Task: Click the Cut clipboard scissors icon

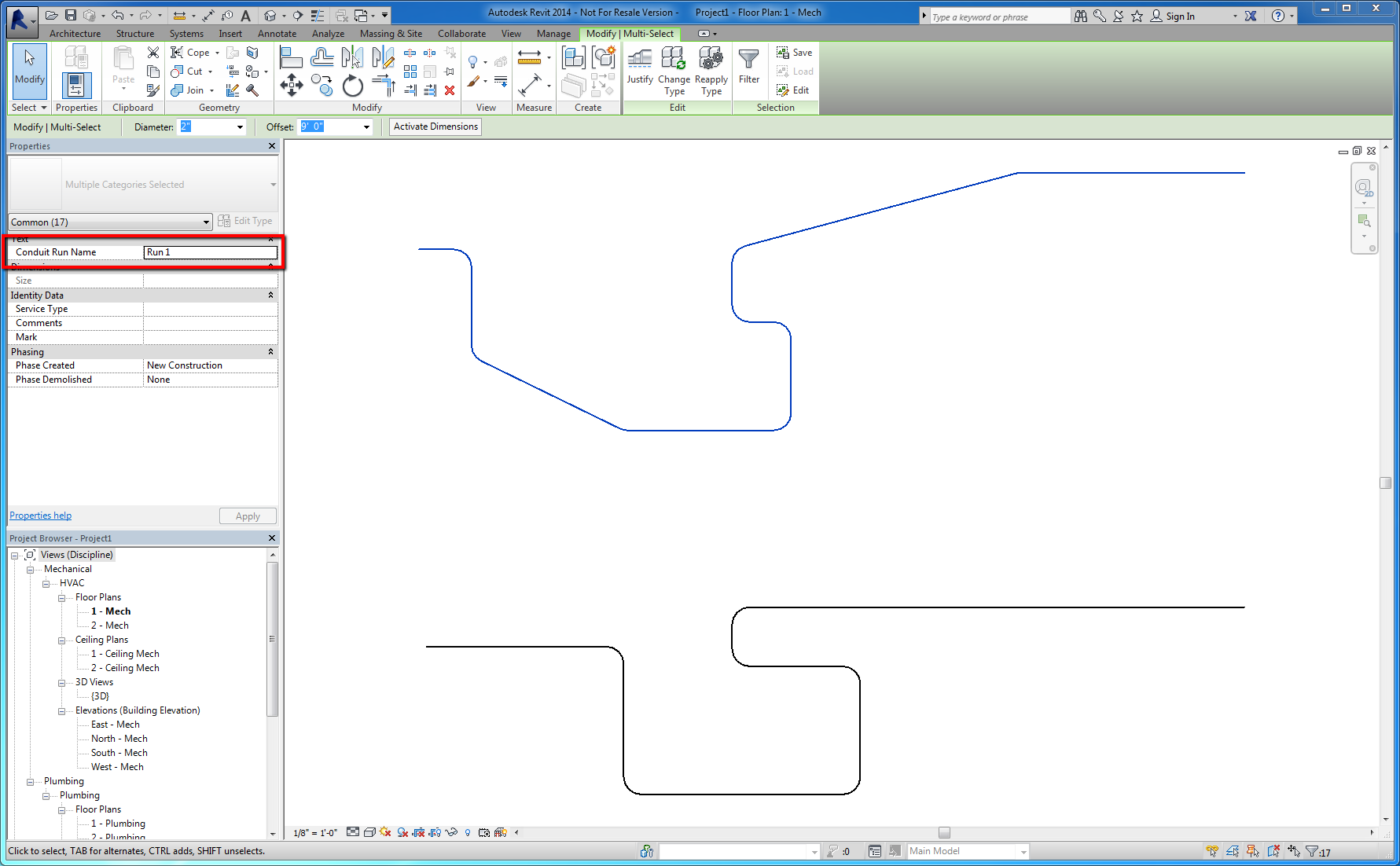Action: pyautogui.click(x=153, y=53)
